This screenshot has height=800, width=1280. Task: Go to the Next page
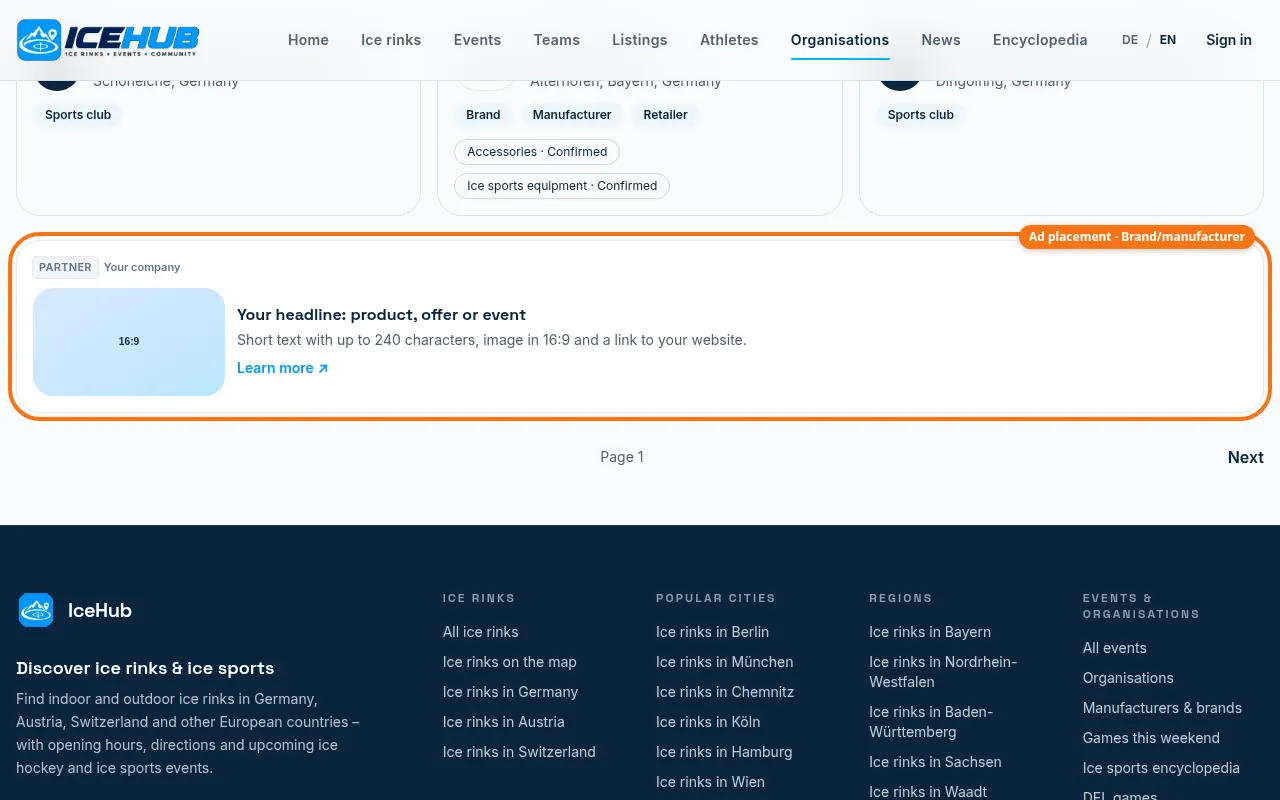pyautogui.click(x=1246, y=457)
